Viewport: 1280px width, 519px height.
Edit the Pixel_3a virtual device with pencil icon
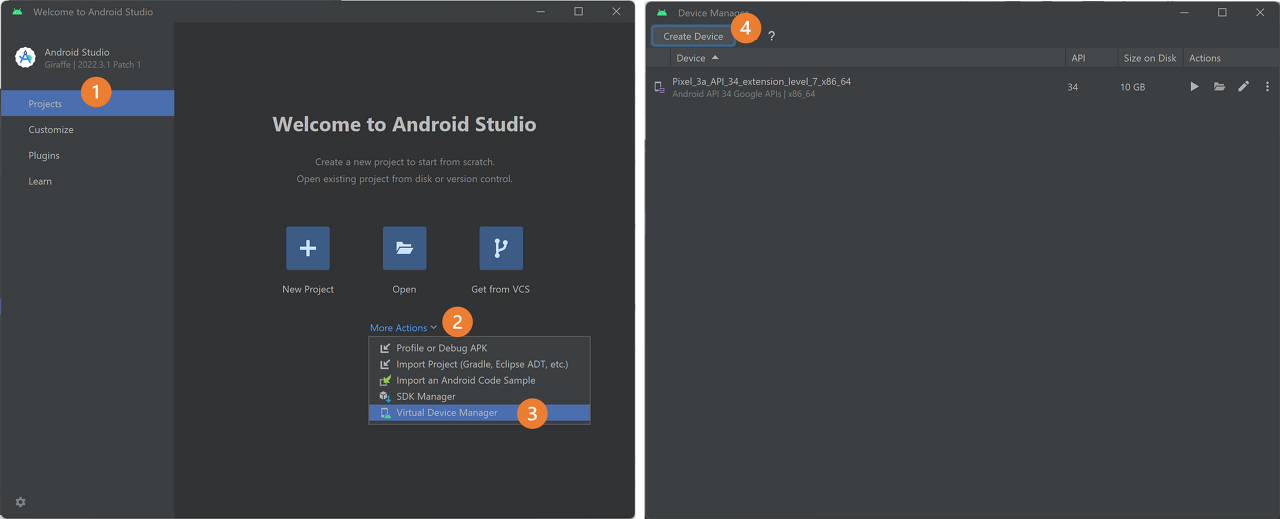point(1243,87)
